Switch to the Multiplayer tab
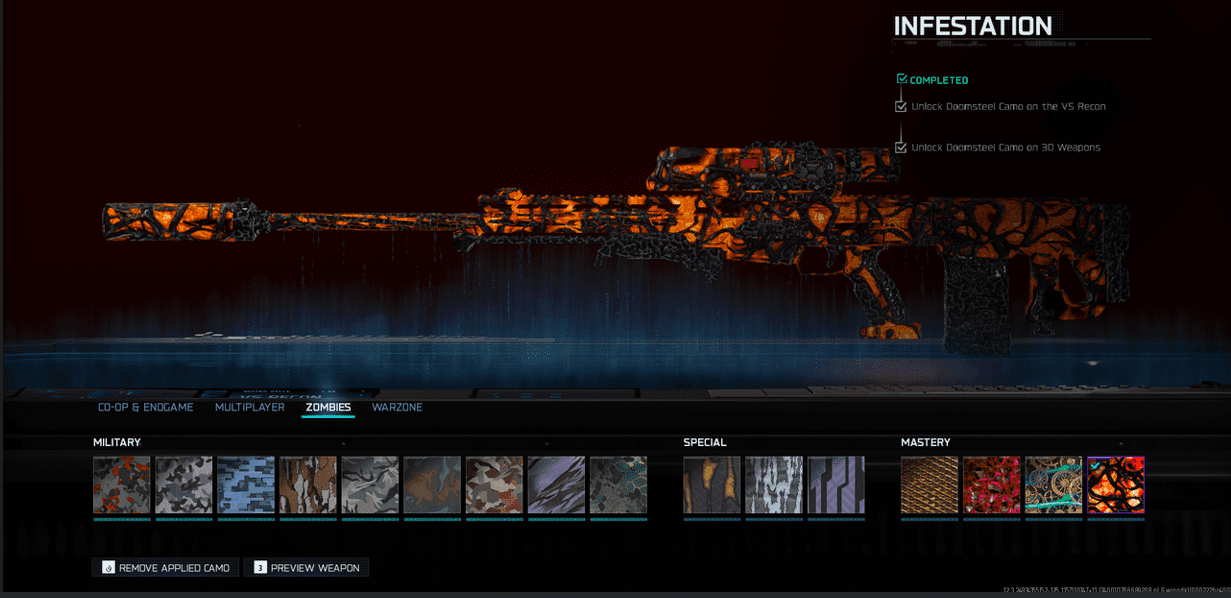The image size is (1231, 598). tap(250, 408)
